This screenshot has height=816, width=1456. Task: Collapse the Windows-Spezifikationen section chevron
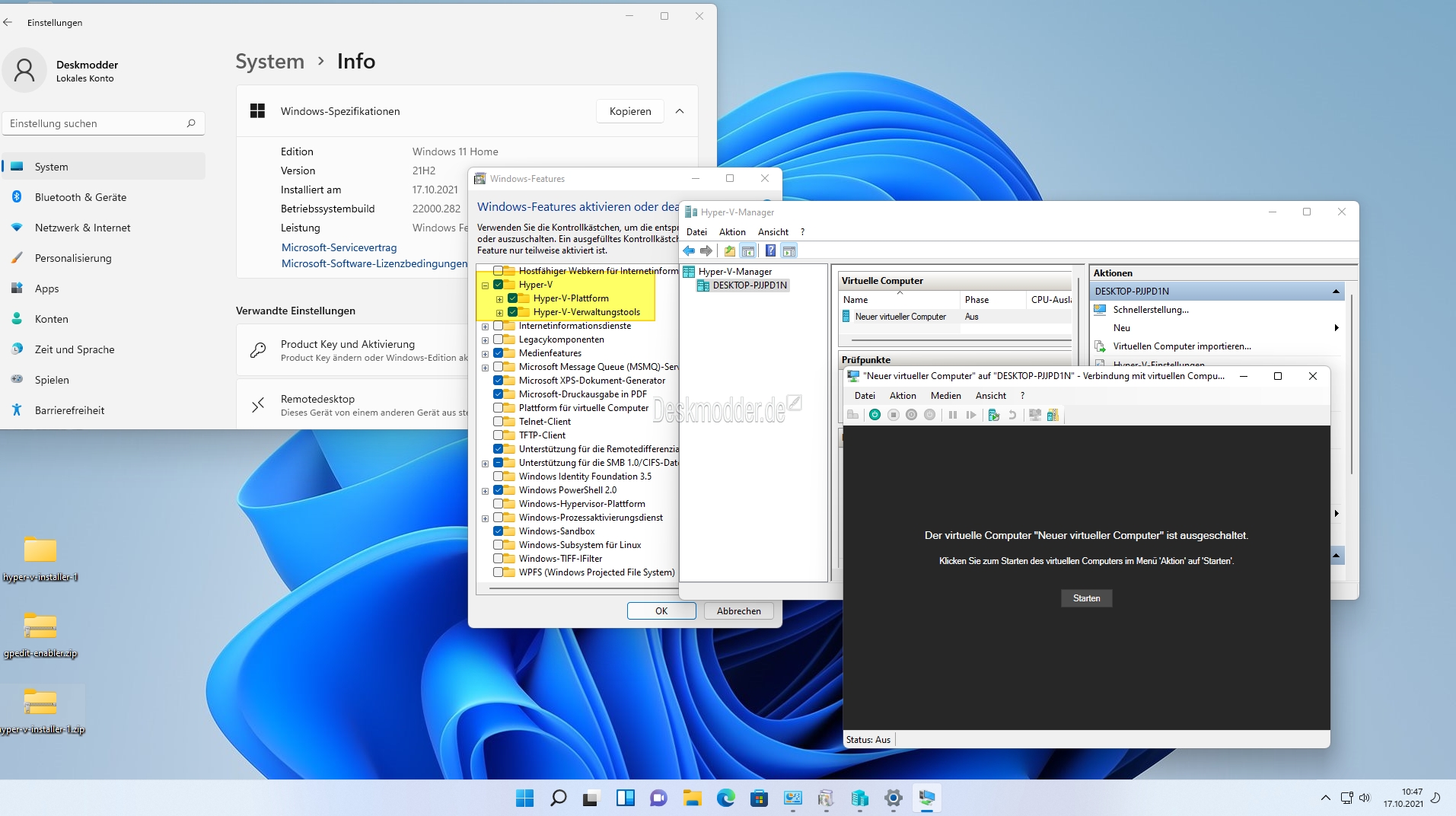click(680, 111)
